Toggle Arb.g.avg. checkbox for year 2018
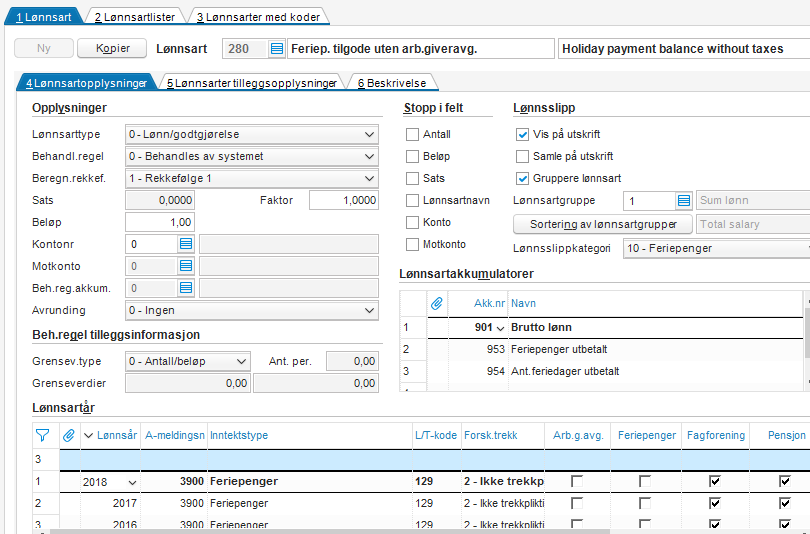This screenshot has width=810, height=534. click(577, 481)
